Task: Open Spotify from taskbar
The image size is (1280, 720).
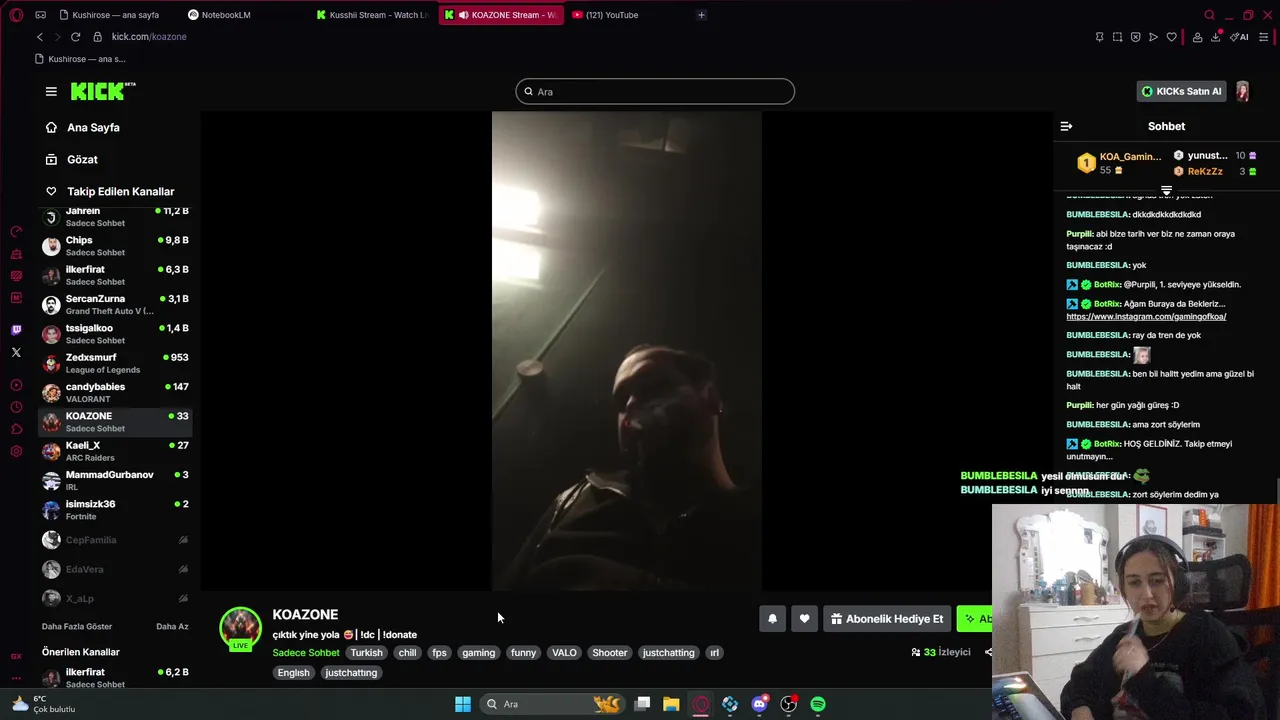Action: [818, 704]
